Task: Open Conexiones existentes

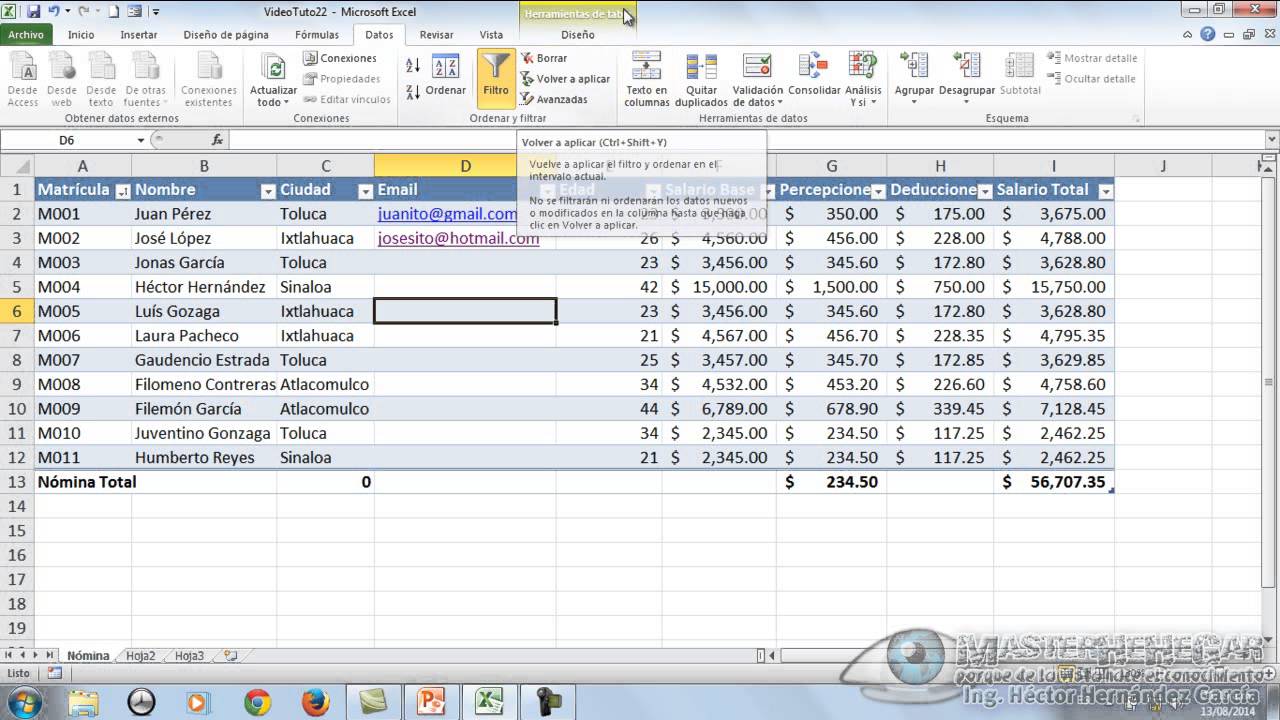Action: [x=208, y=79]
